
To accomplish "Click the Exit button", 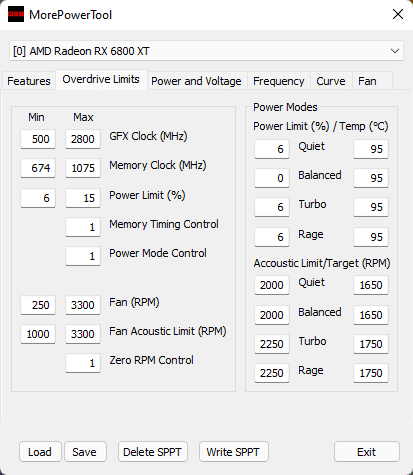I will coord(367,452).
